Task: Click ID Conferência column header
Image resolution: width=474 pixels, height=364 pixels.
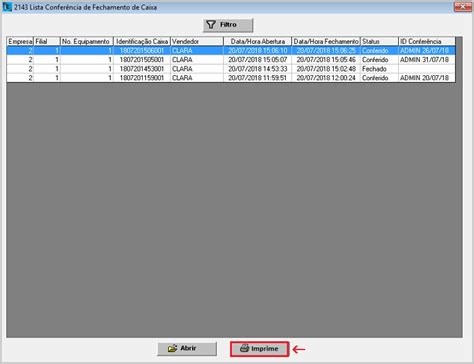Action: [427, 41]
